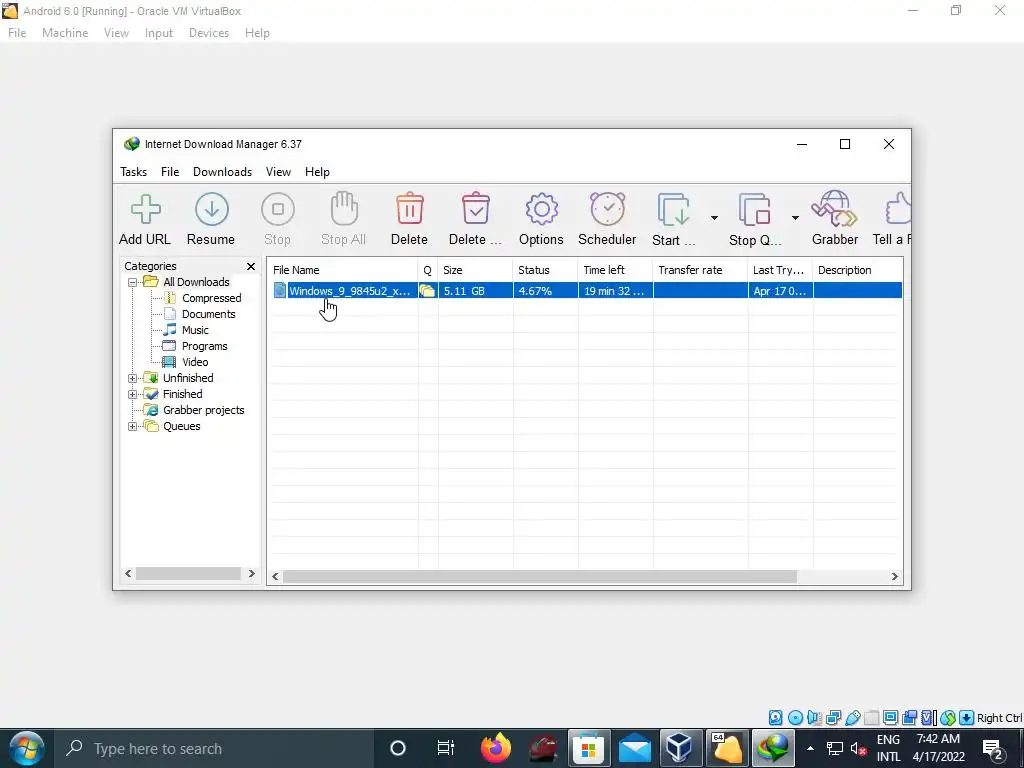Open the IDM View menu
The height and width of the screenshot is (768, 1024).
point(278,172)
